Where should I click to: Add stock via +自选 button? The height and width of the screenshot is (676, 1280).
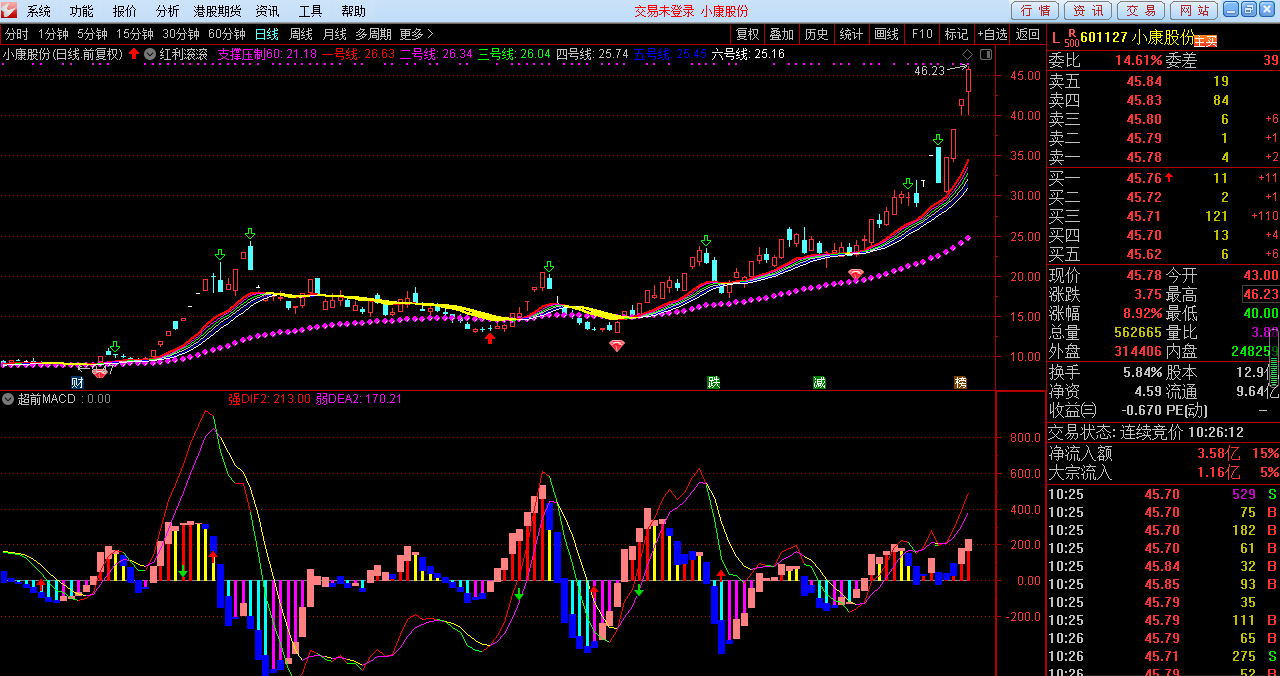point(992,34)
